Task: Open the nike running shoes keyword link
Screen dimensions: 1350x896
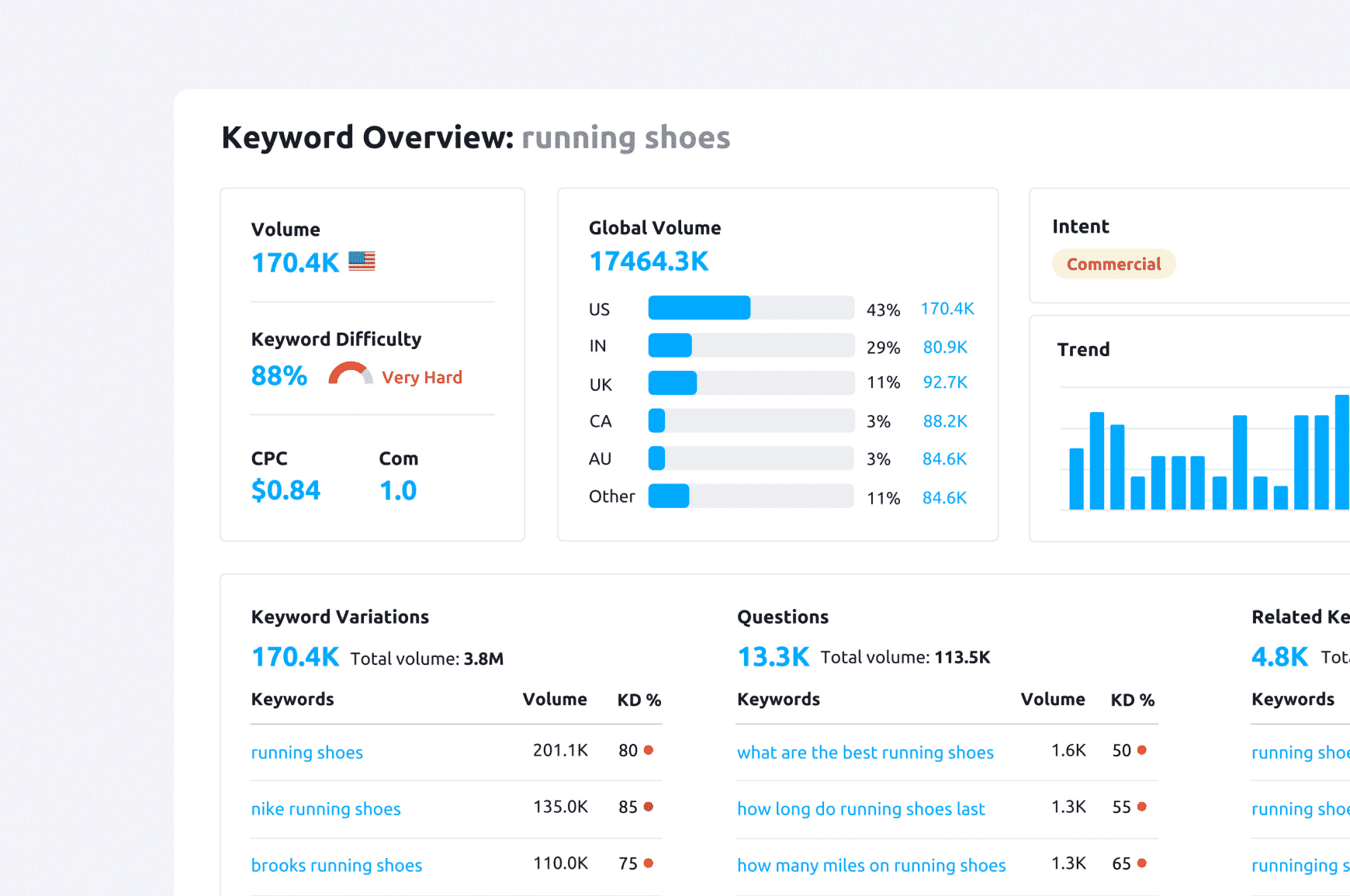Action: tap(326, 809)
